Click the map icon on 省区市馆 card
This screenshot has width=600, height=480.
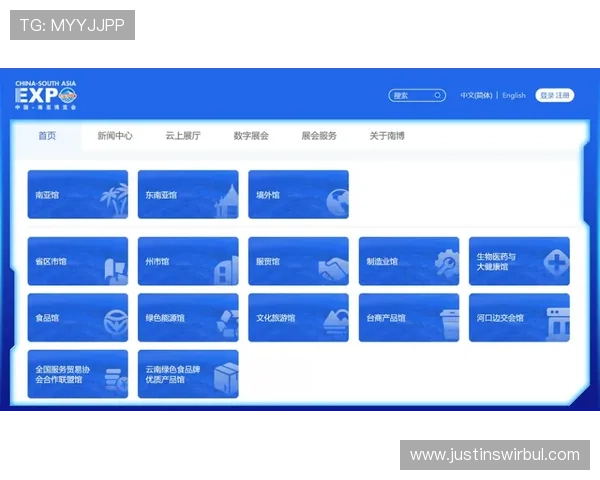(116, 271)
